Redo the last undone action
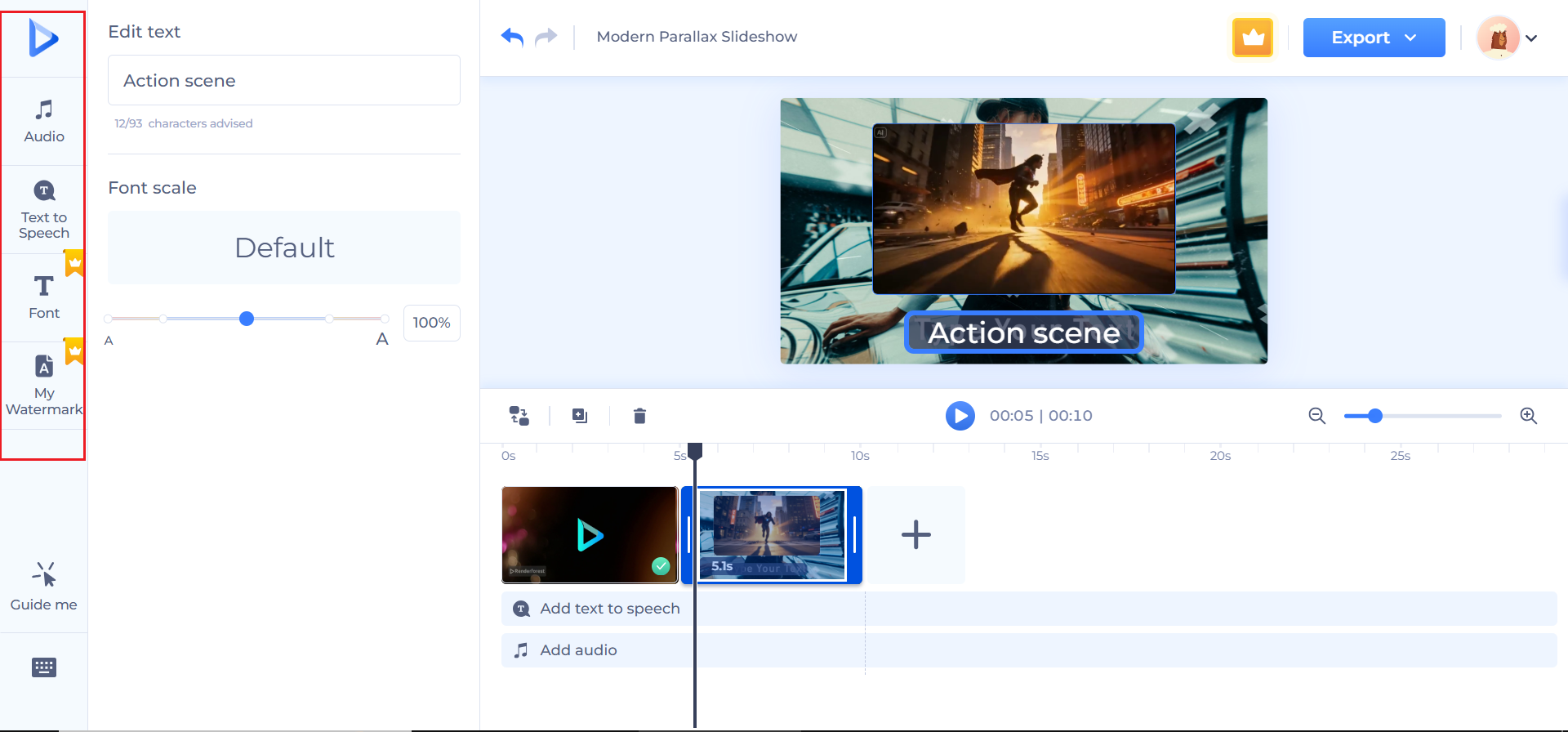 tap(546, 37)
